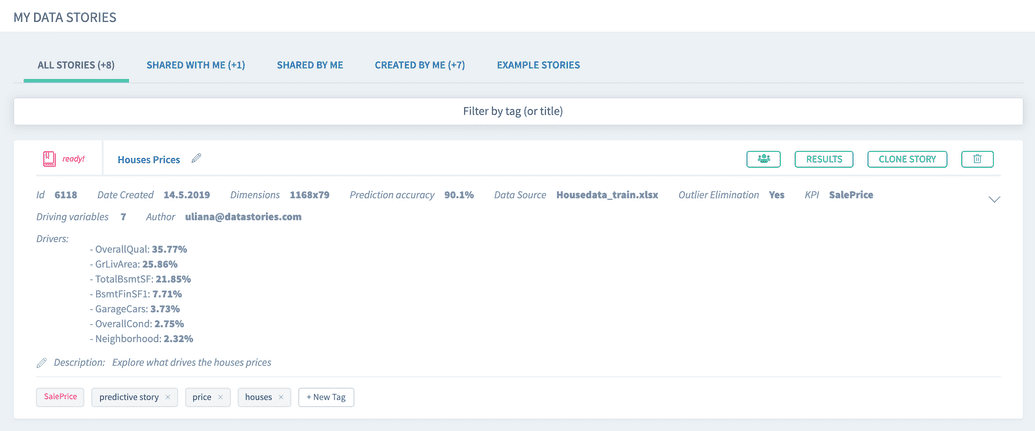Add a new tag
This screenshot has height=431, width=1035.
[327, 397]
